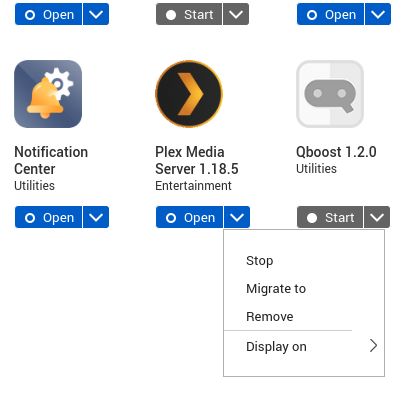Open the Display on submenu
This screenshot has height=414, width=406.
[x=304, y=347]
